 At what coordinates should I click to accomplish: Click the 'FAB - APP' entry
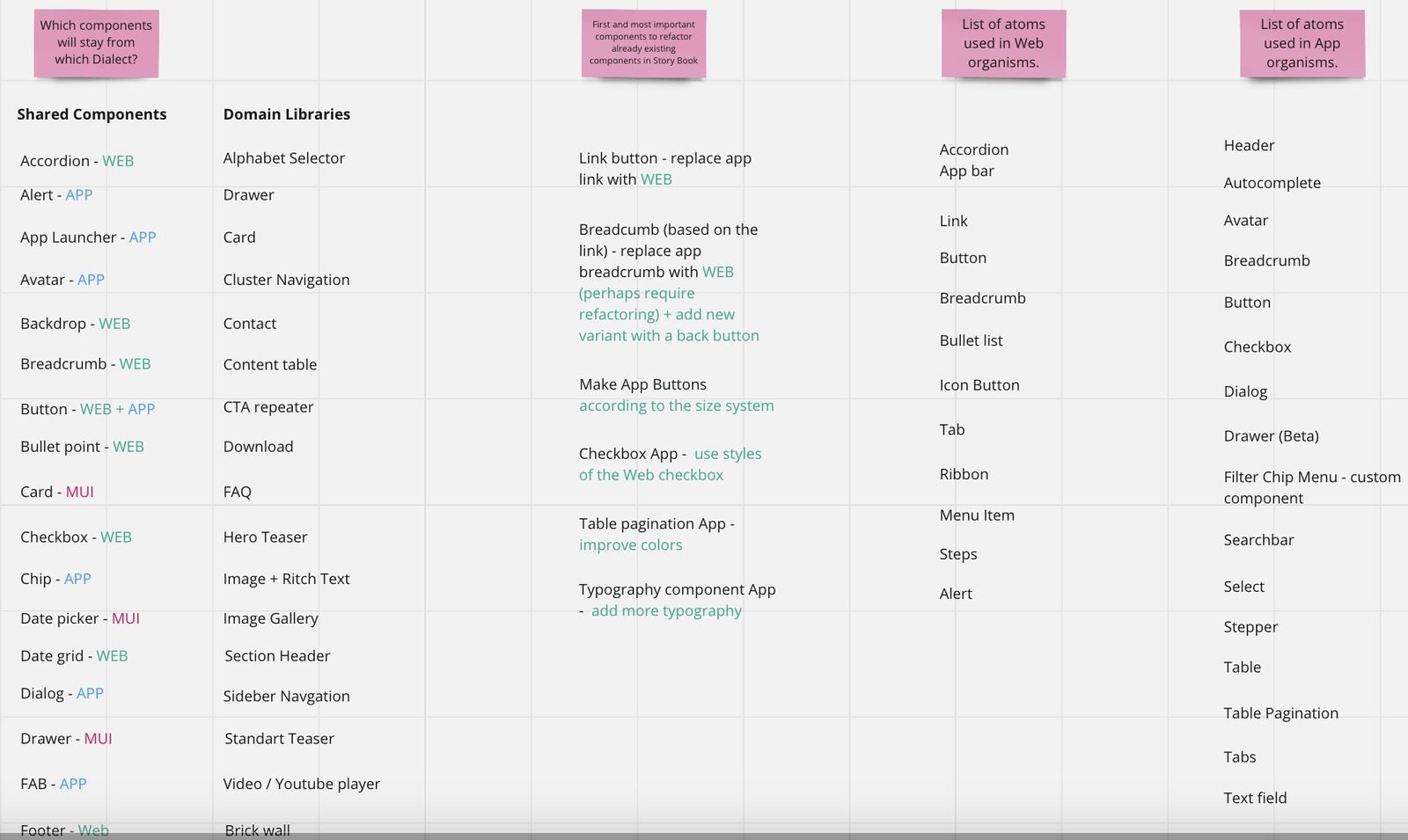click(x=54, y=784)
